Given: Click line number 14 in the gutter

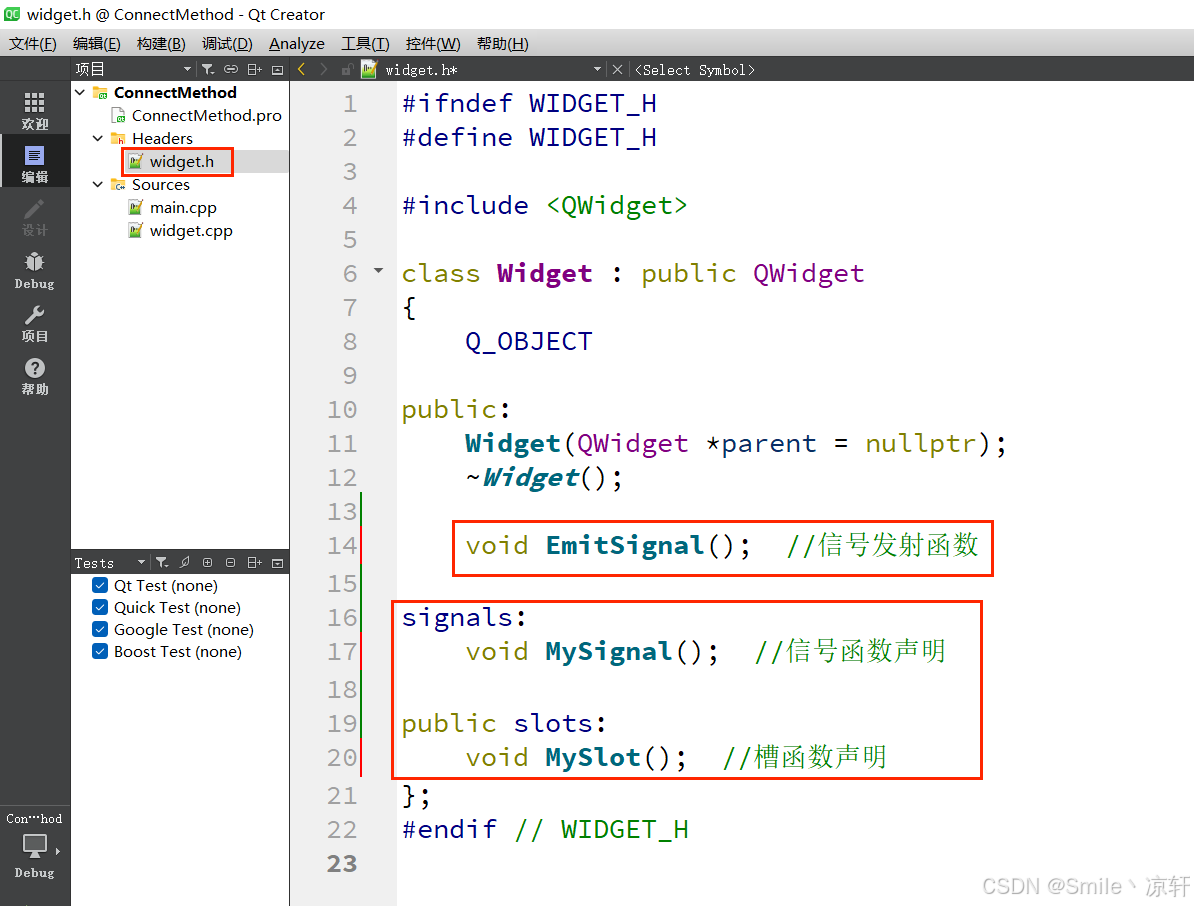Looking at the screenshot, I should (x=342, y=545).
